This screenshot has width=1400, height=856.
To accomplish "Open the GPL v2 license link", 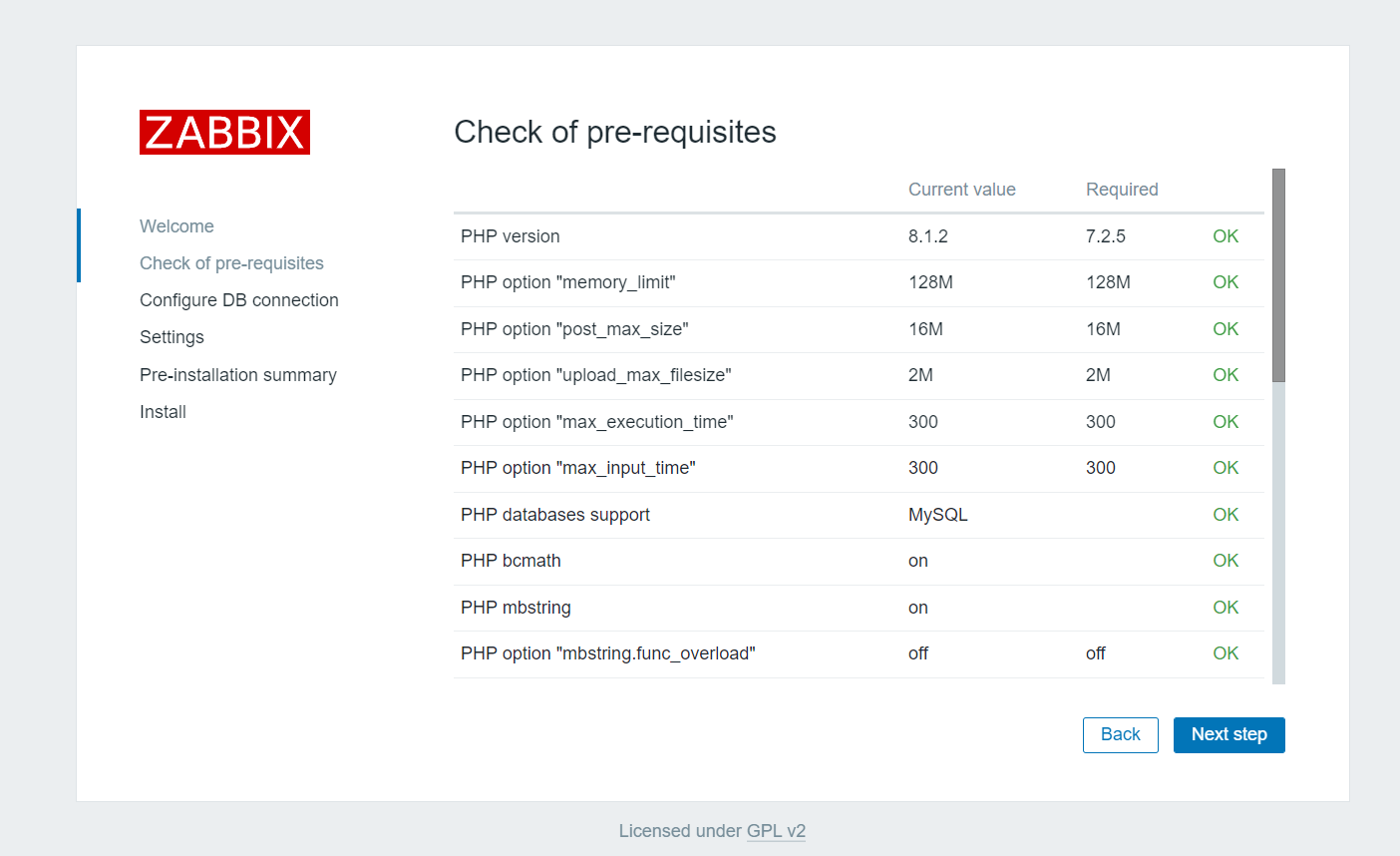I will click(x=776, y=831).
